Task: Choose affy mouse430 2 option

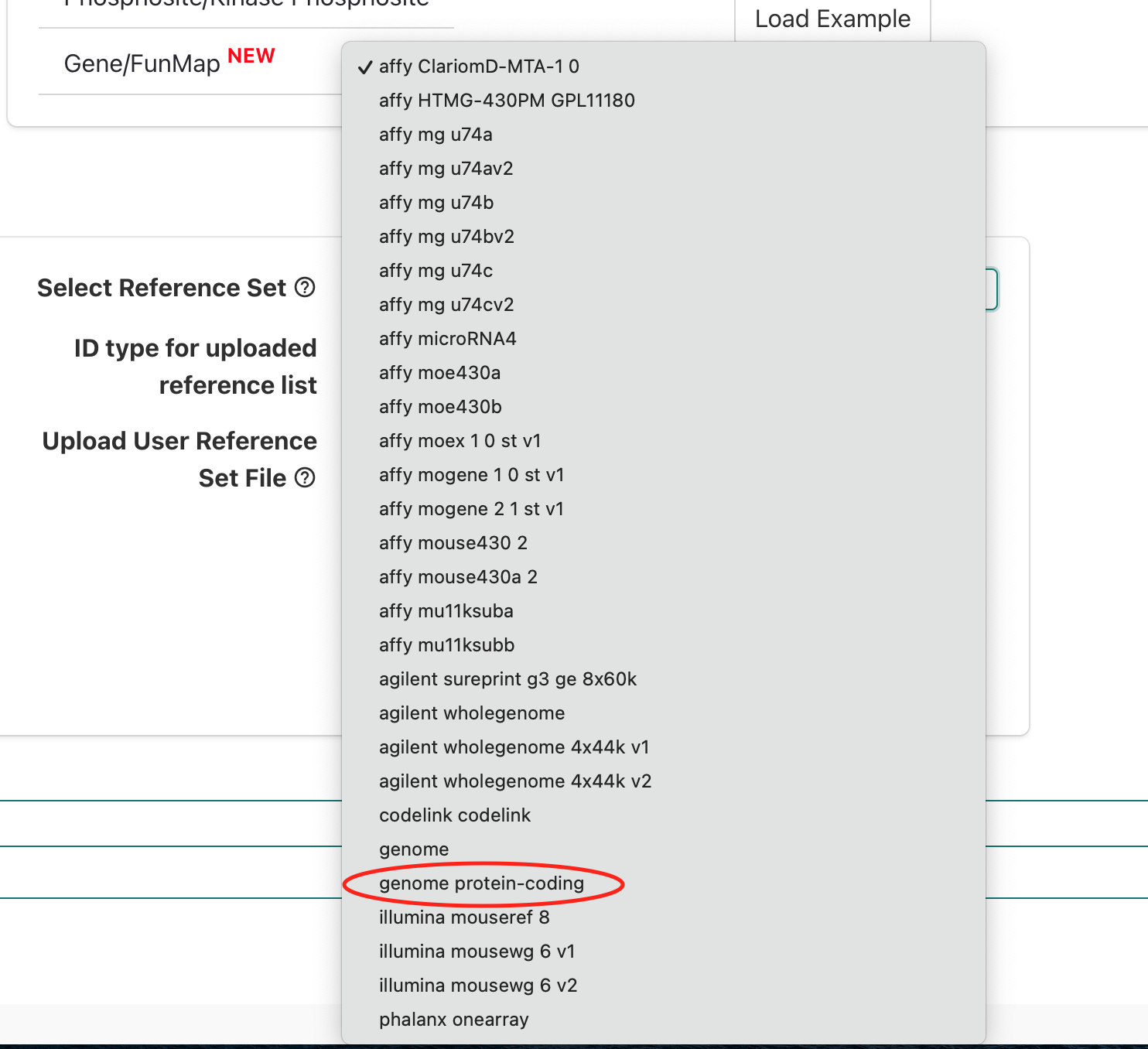Action: pyautogui.click(x=453, y=542)
